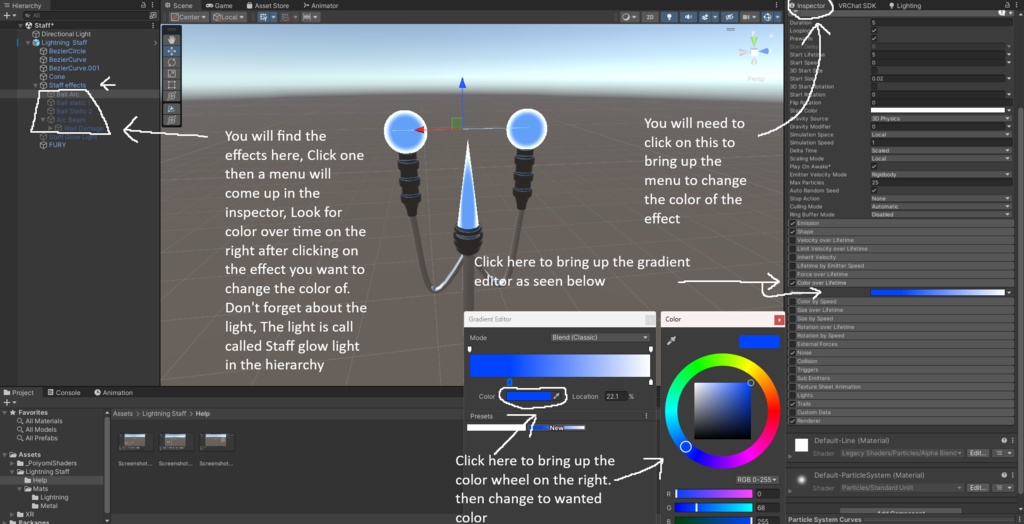Toggle the Prewarm checkbox
This screenshot has width=1024, height=524.
pyautogui.click(x=874, y=39)
